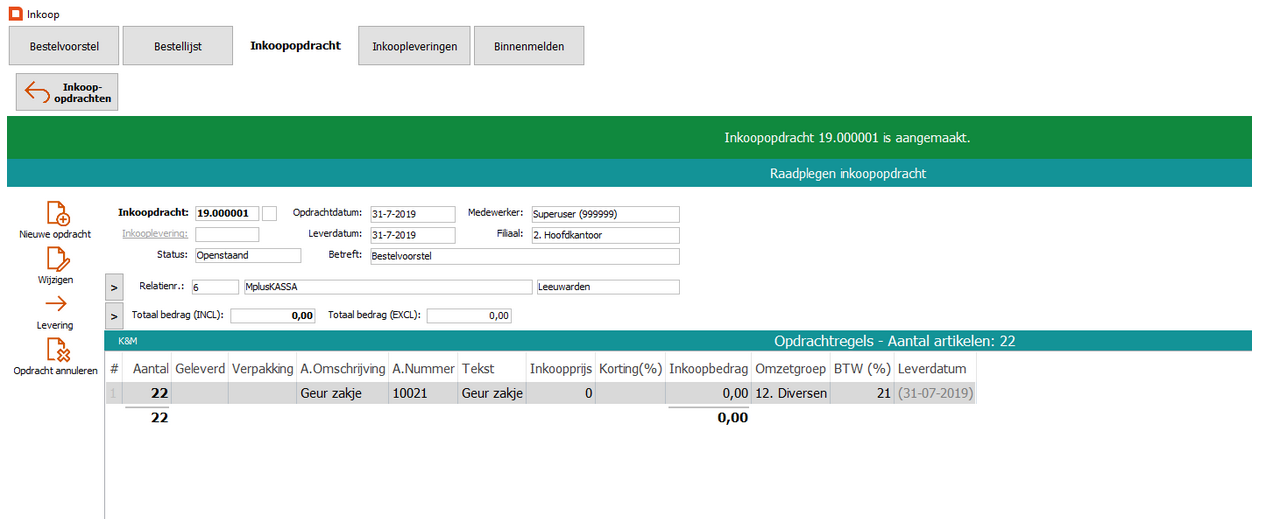The image size is (1263, 519).
Task: Click the Opdracht annuleren icon
Action: (x=57, y=350)
